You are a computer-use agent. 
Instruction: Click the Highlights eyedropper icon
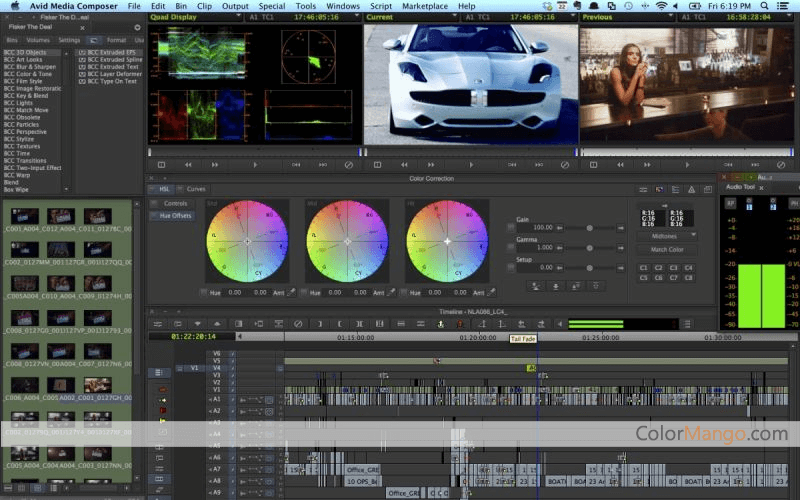click(x=491, y=293)
